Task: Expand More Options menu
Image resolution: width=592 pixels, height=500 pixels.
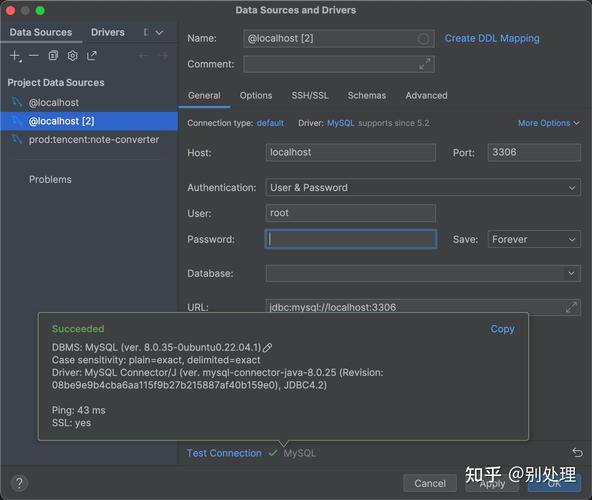Action: [x=548, y=123]
